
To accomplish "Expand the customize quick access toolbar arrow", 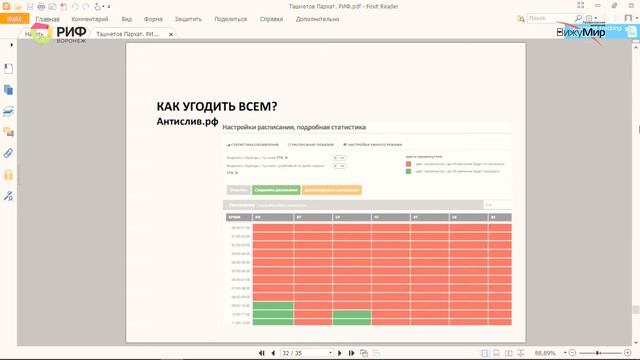I will (109, 7).
